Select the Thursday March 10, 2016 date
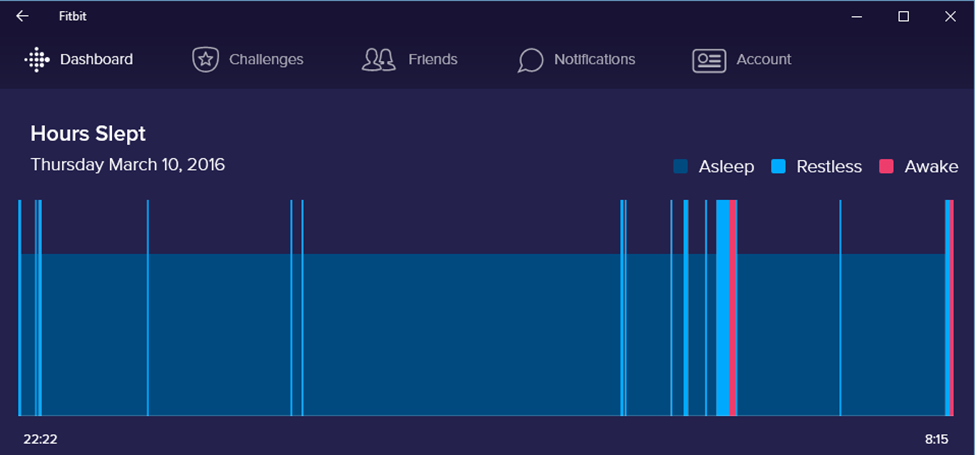975x455 pixels. 128,164
